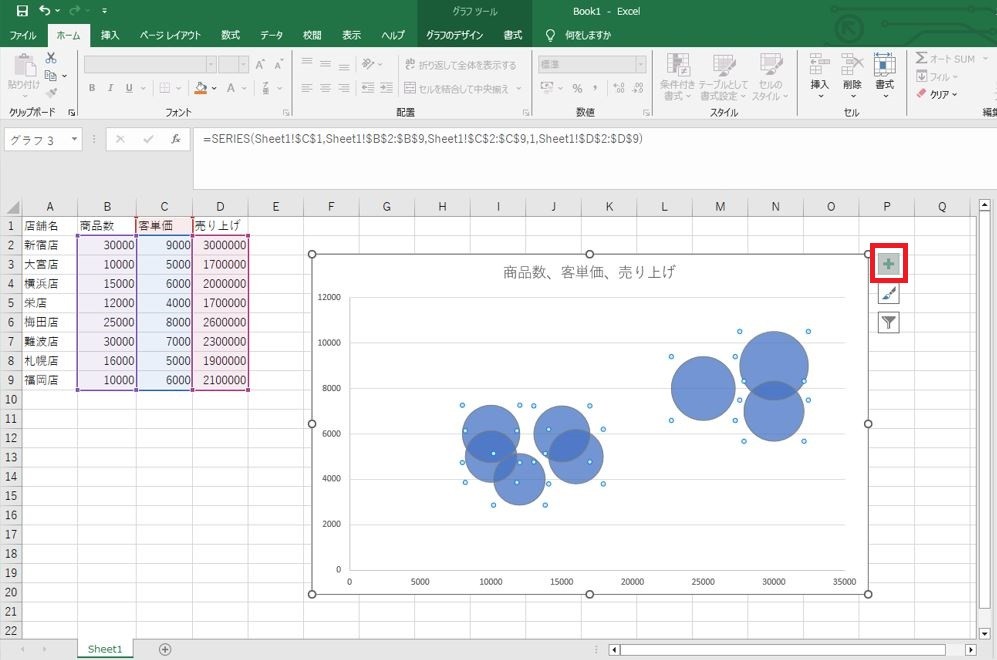Open the 数式 ribbon tab
The width and height of the screenshot is (997, 660).
click(x=230, y=35)
